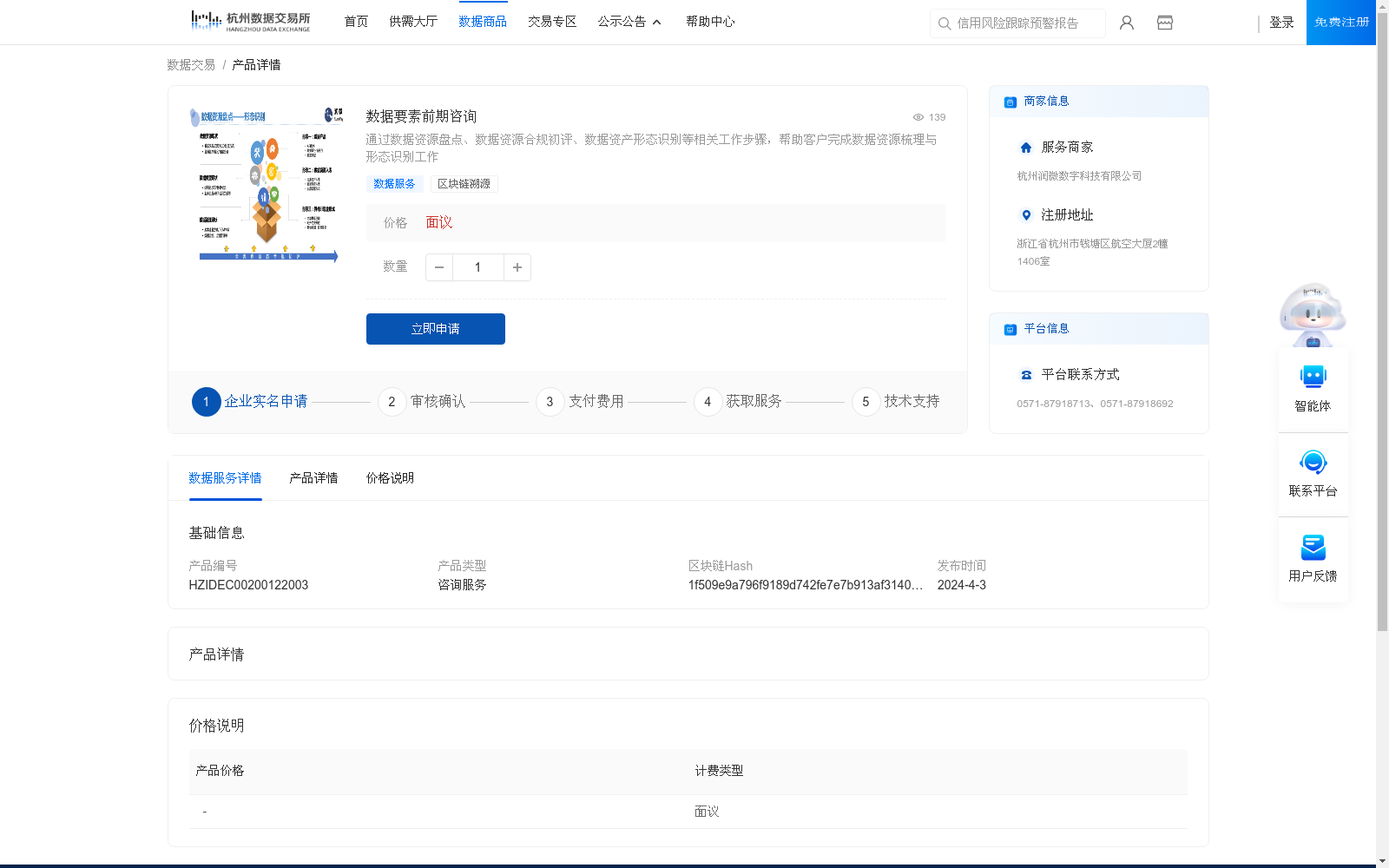Viewport: 1389px width, 868px height.
Task: Click the 注册地址 location pin icon
Action: point(1026,215)
